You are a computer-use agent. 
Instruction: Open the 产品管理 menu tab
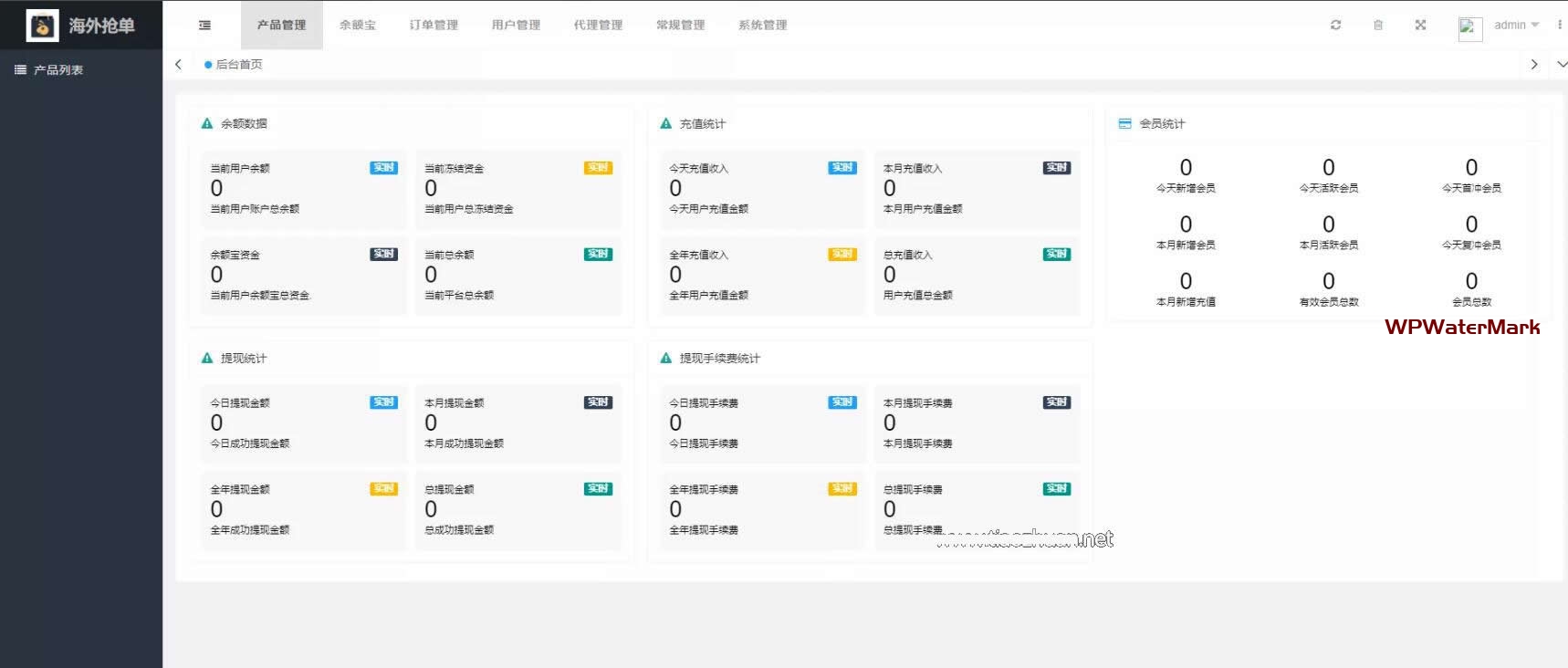[281, 26]
